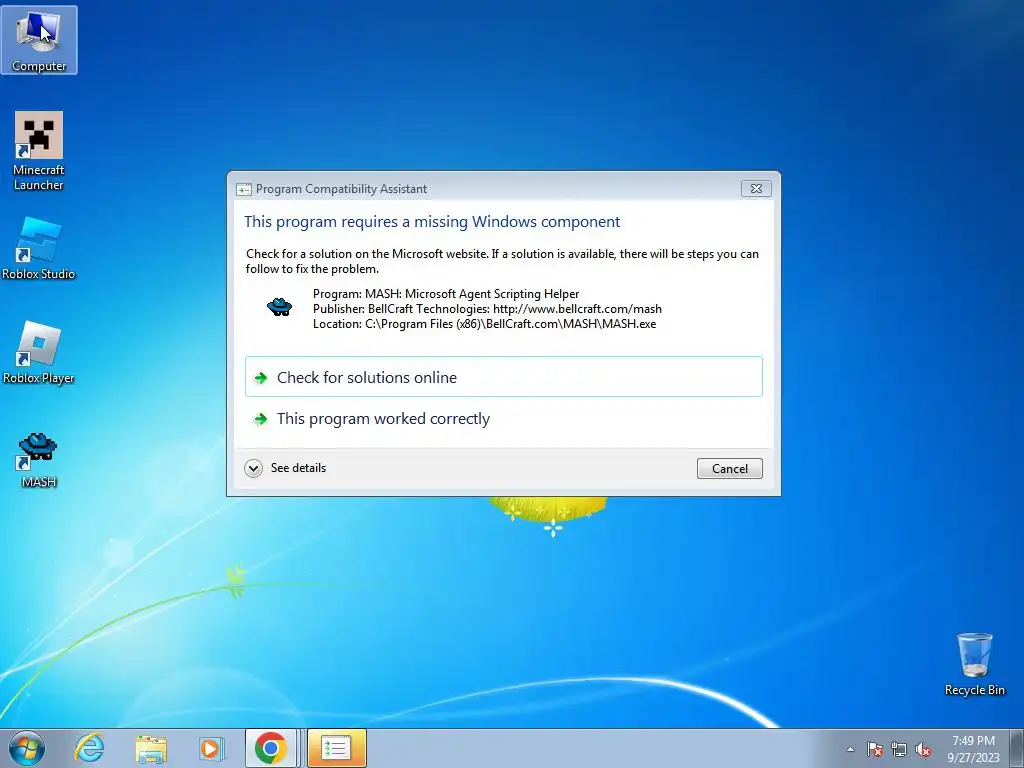Select the Computer desktop icon

tap(39, 40)
